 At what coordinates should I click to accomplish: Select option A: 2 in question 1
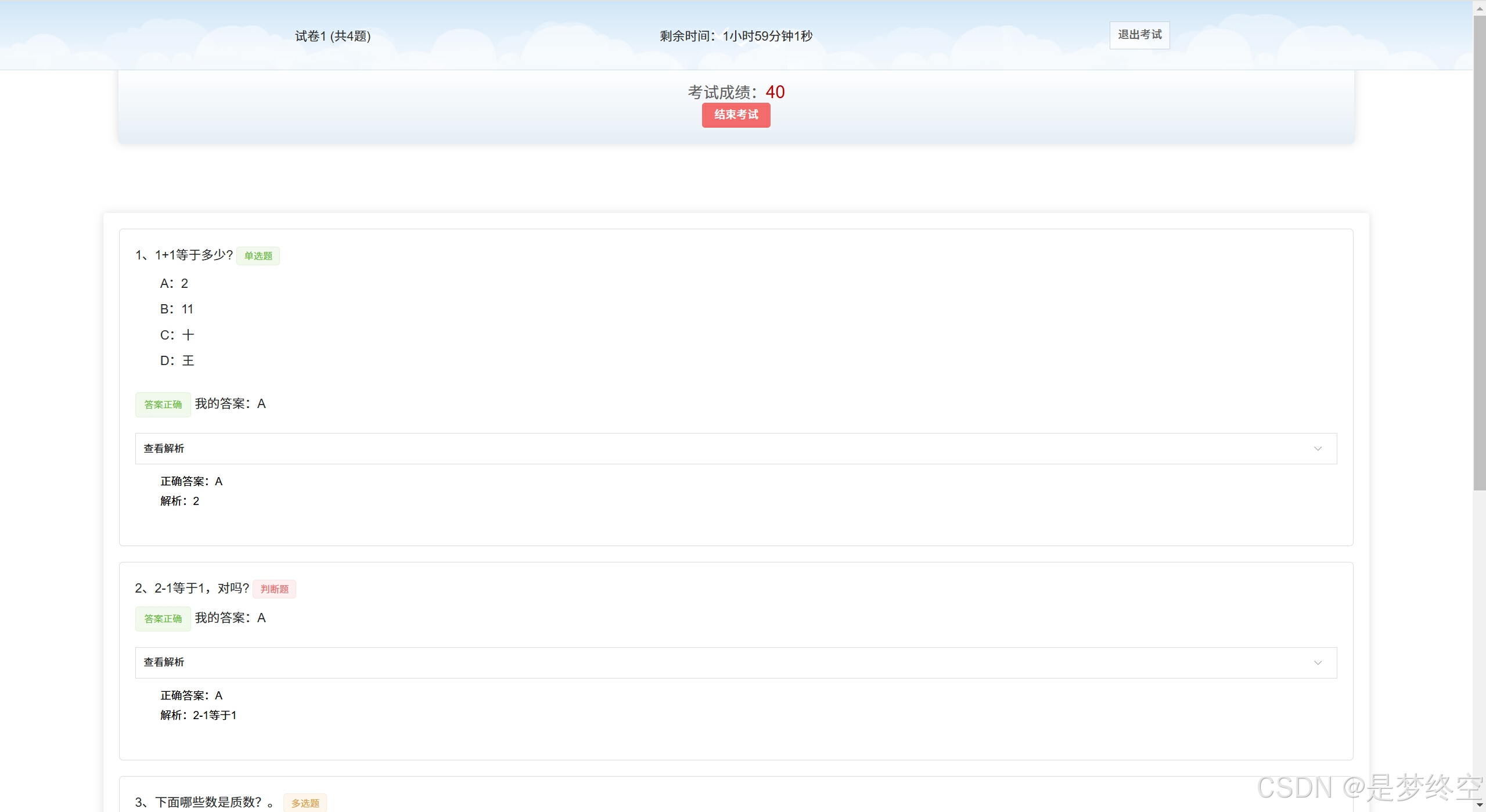174,283
